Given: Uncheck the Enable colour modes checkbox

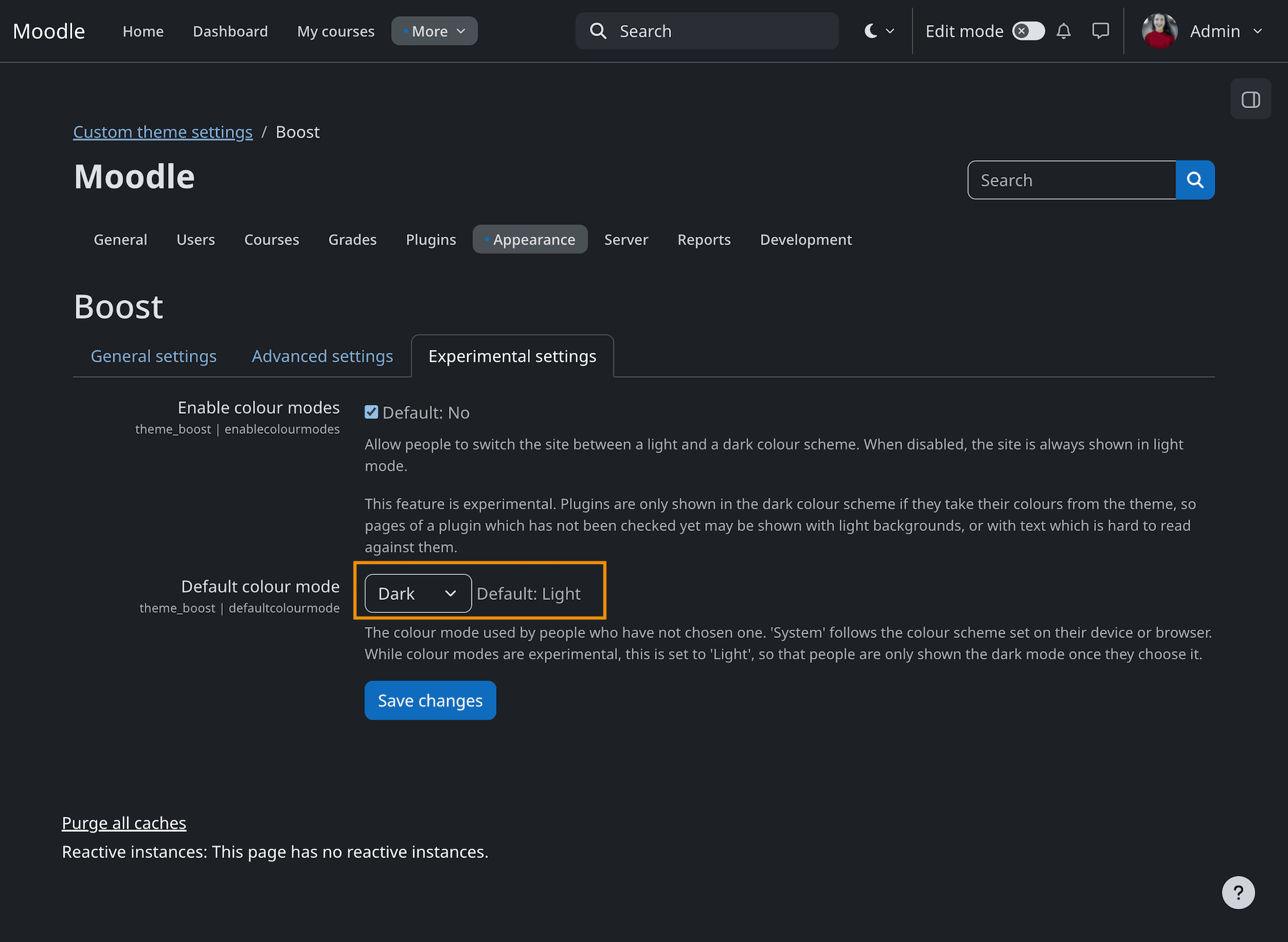Looking at the screenshot, I should click(x=372, y=412).
